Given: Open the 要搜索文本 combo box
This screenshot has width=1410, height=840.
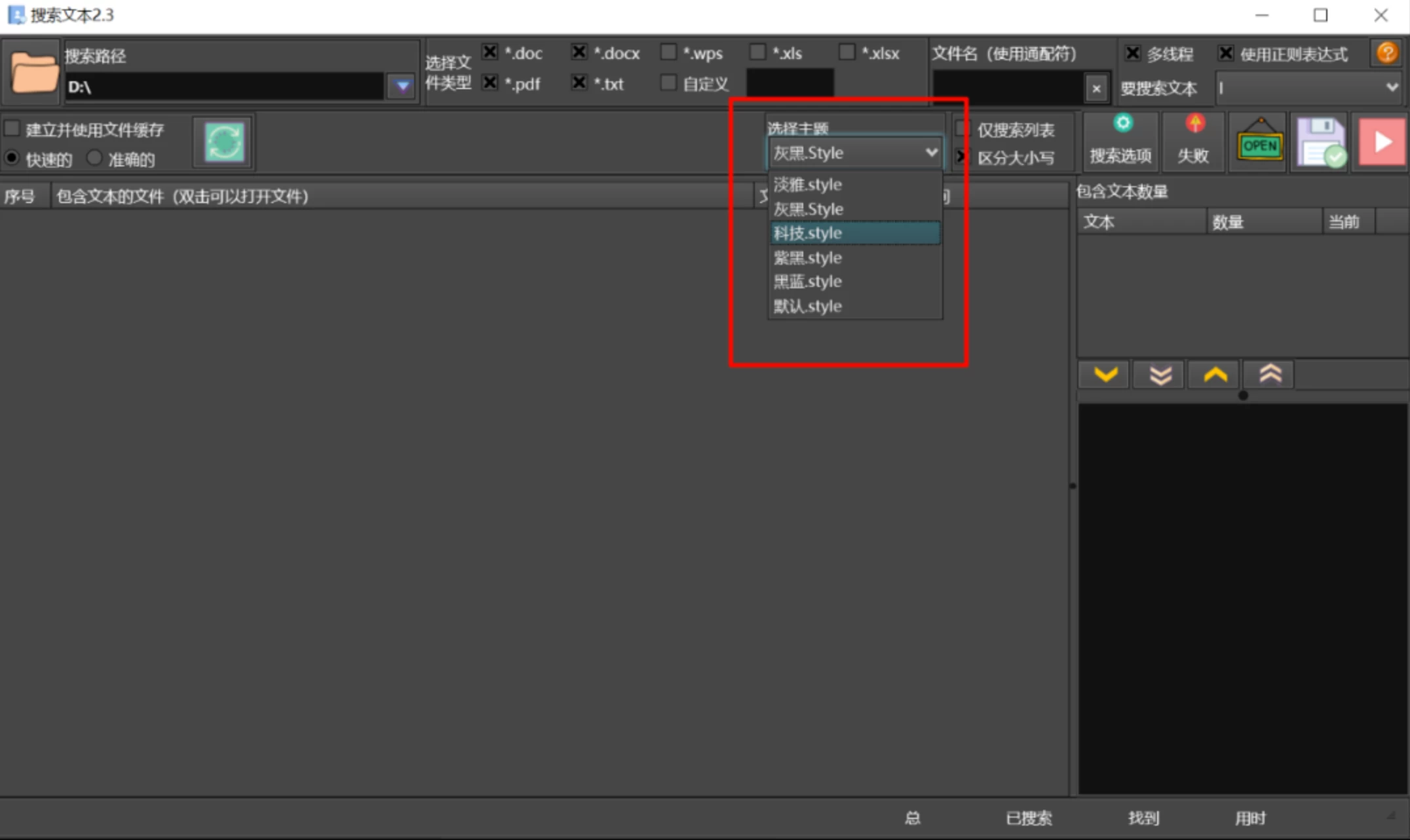Looking at the screenshot, I should (x=1392, y=87).
